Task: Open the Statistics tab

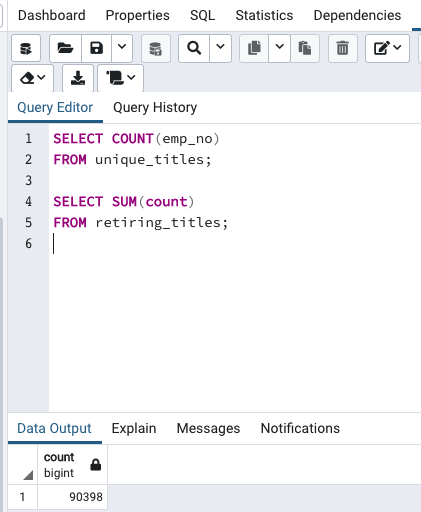Action: tap(264, 15)
